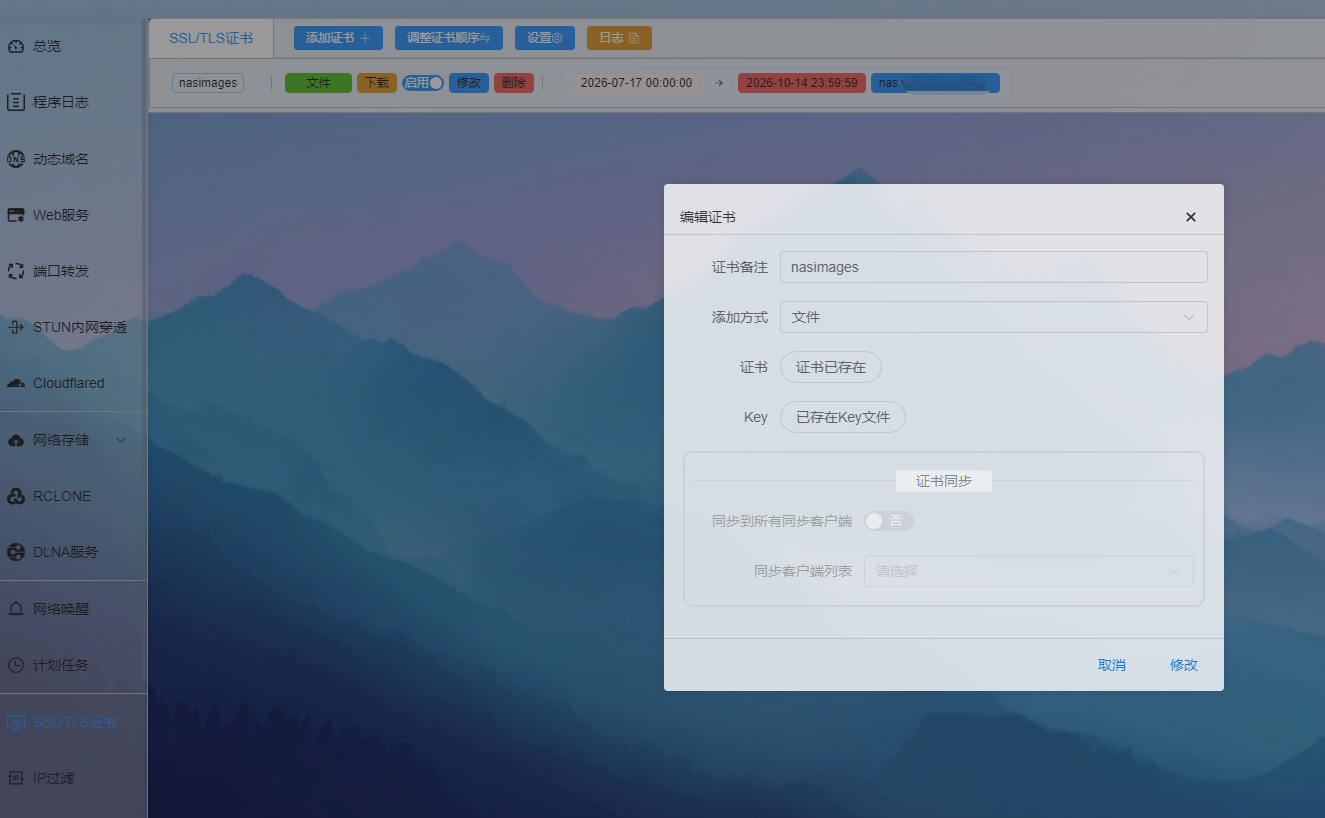1325x818 pixels.
Task: Open the 添加方式 dropdown
Action: pyautogui.click(x=993, y=317)
